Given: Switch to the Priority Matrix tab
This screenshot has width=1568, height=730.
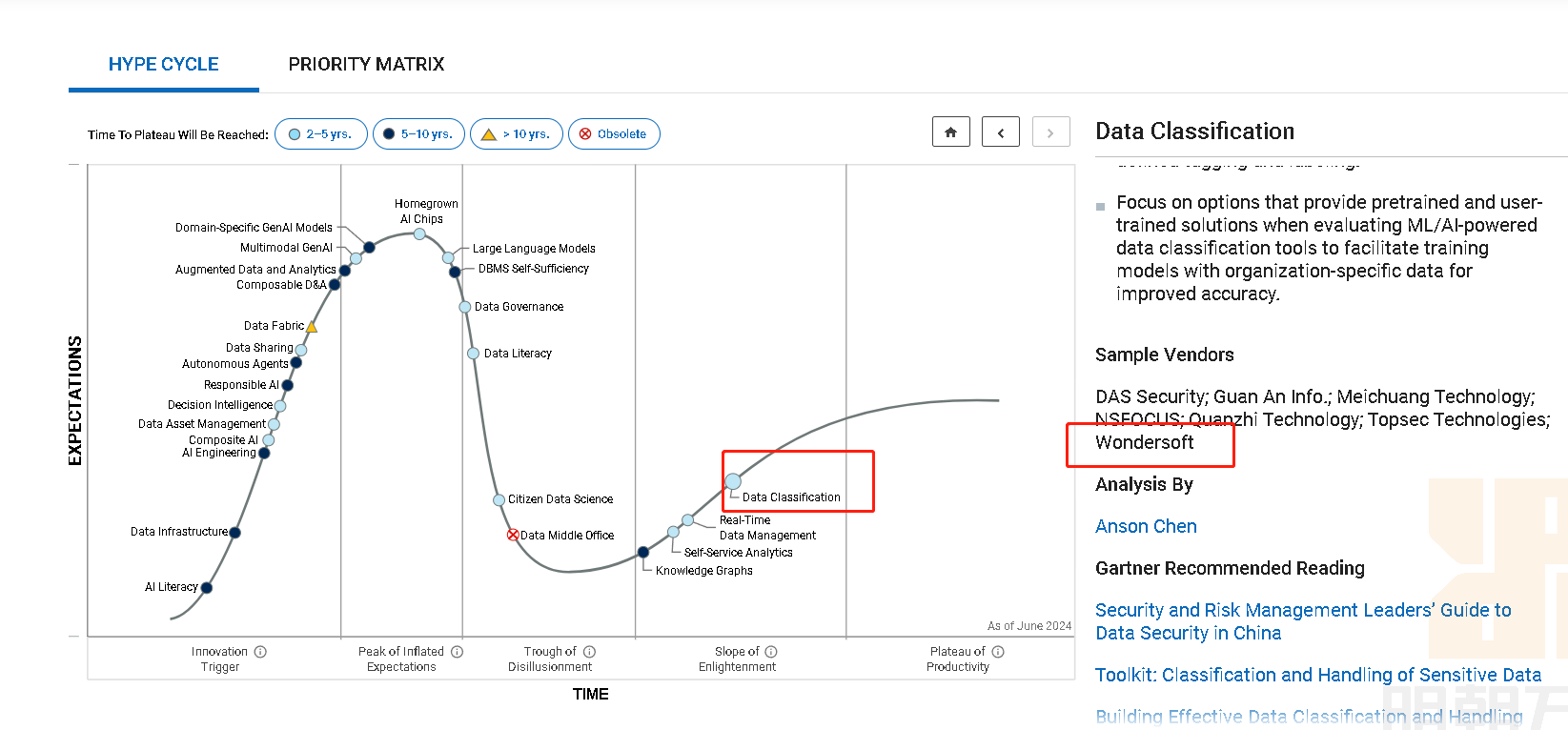Looking at the screenshot, I should coord(366,64).
